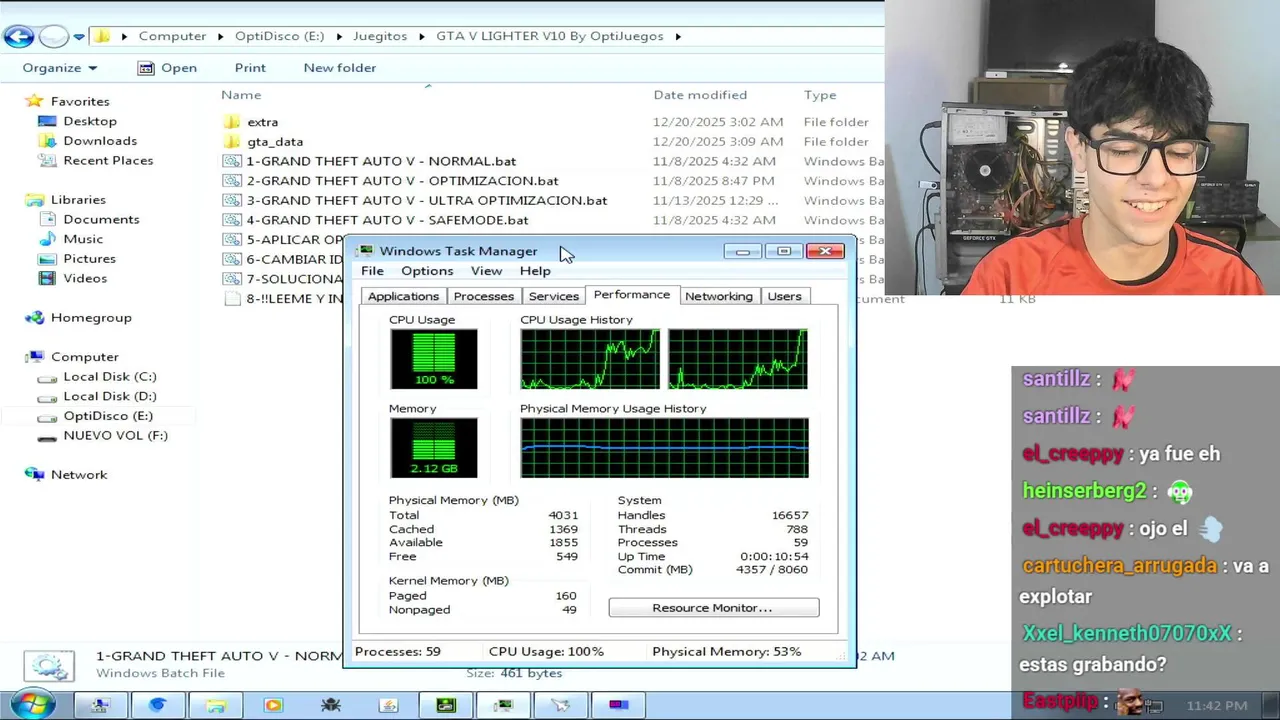Open Task Manager Help menu
Image resolution: width=1280 pixels, height=720 pixels.
coord(535,271)
